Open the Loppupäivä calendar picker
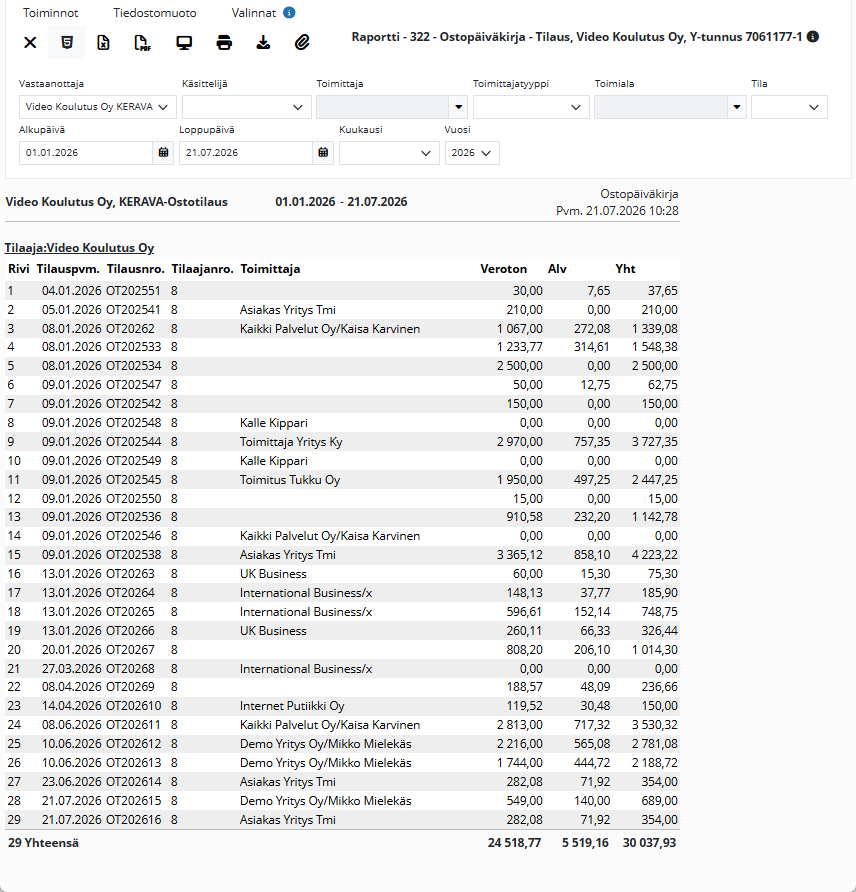Viewport: 856px width, 892px height. [x=323, y=152]
